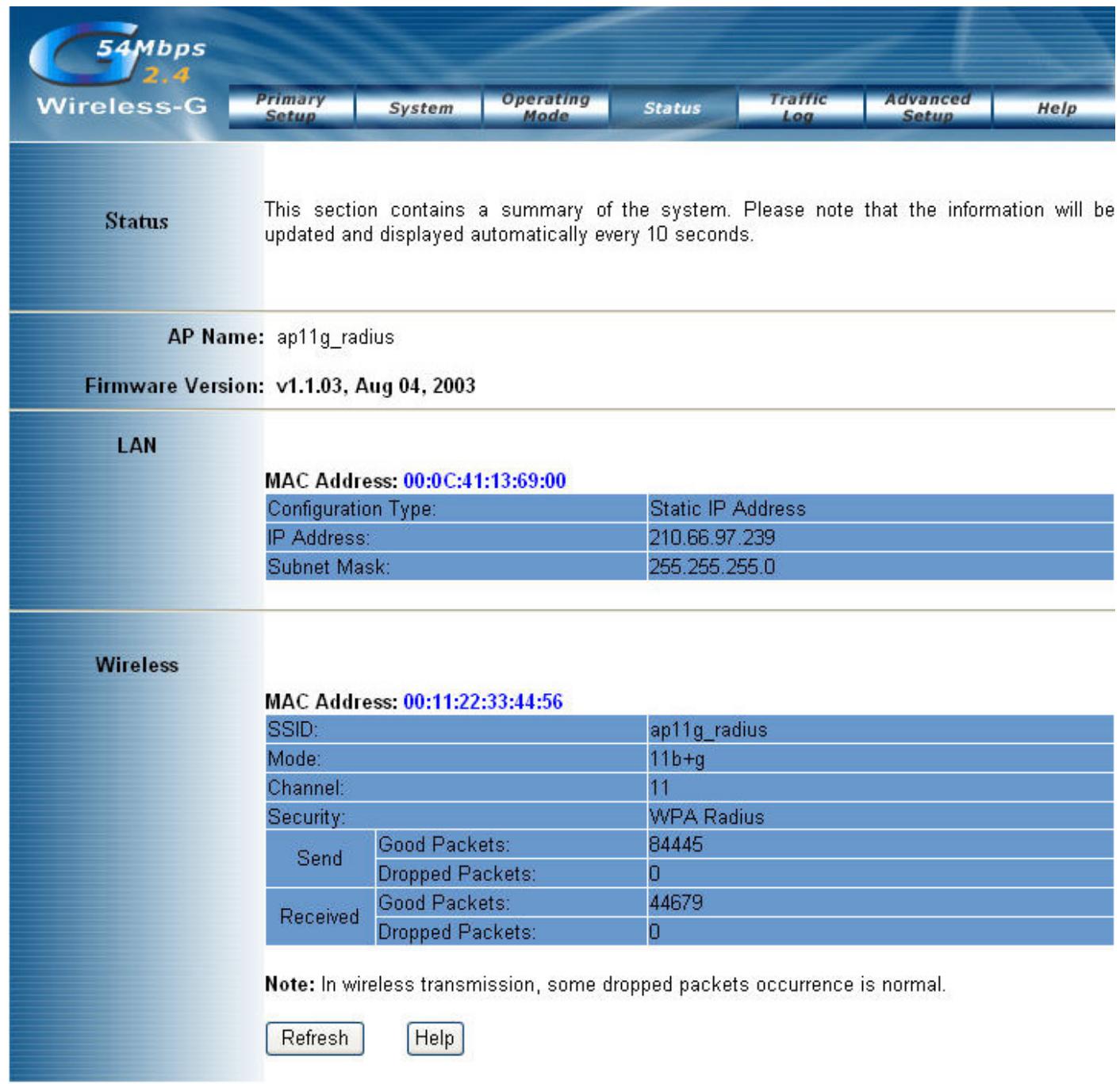Click the Wireless section heading

[136, 665]
